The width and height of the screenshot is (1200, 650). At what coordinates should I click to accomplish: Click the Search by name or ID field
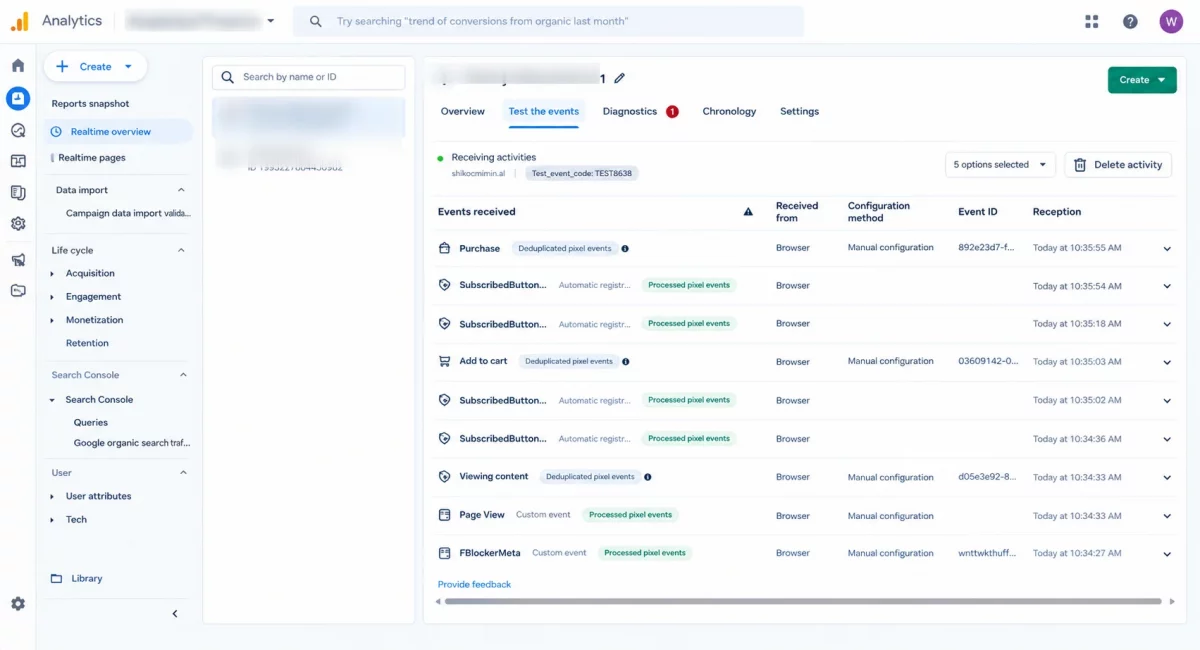pos(309,77)
